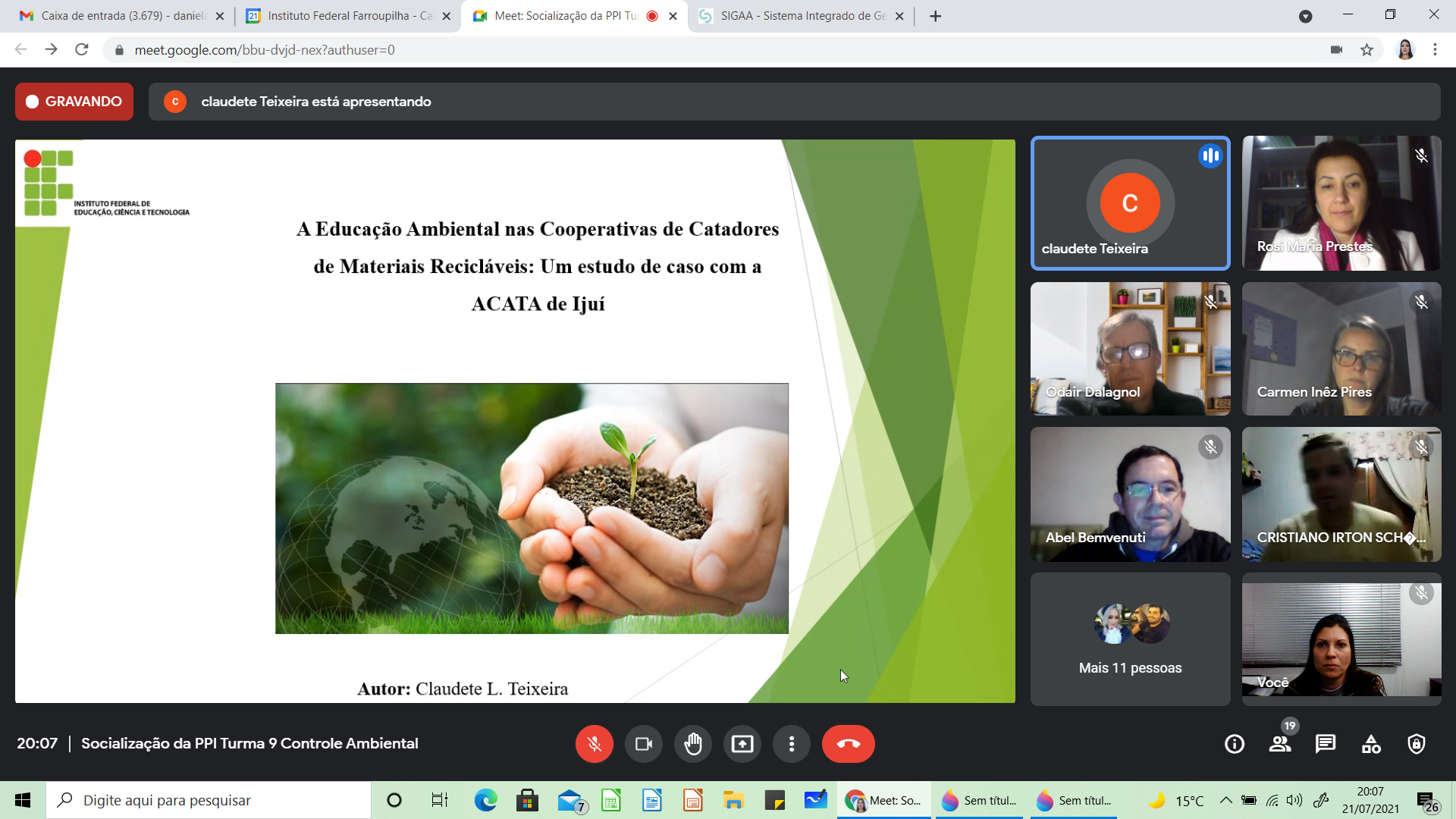
Task: Open the meeting details info icon
Action: (1234, 744)
